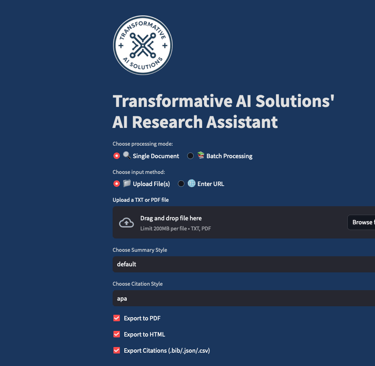Image resolution: width=375 pixels, height=366 pixels.
Task: Click the Browse files button
Action: click(361, 222)
